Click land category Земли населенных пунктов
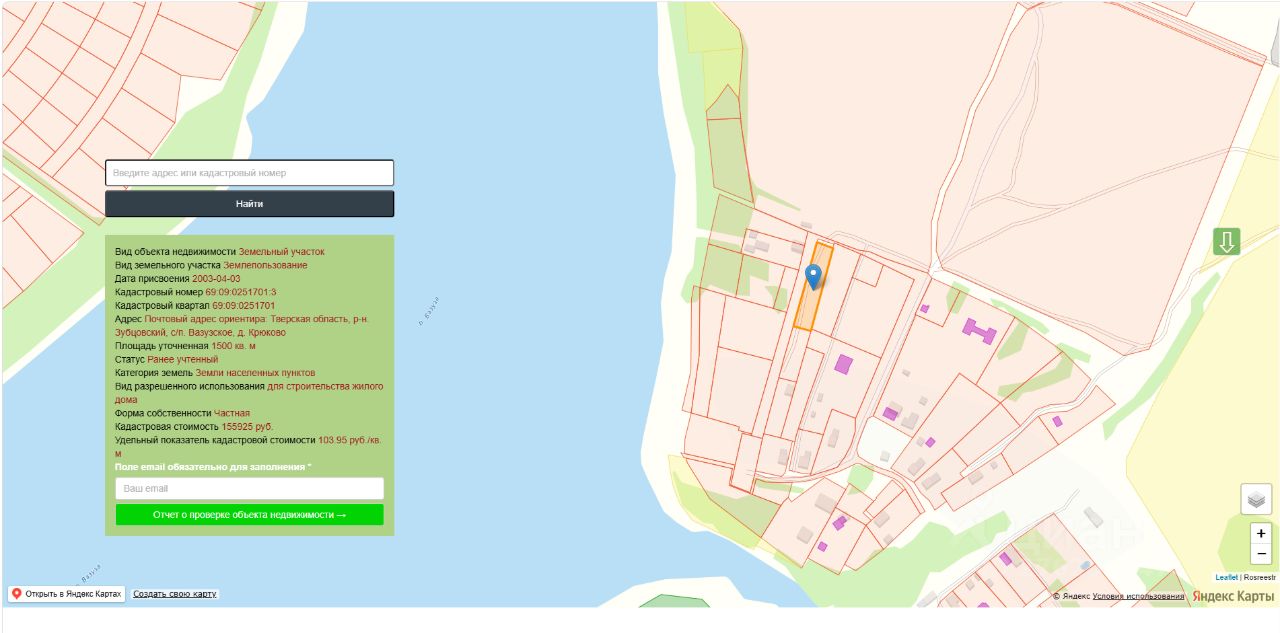This screenshot has width=1280, height=633. [x=255, y=373]
